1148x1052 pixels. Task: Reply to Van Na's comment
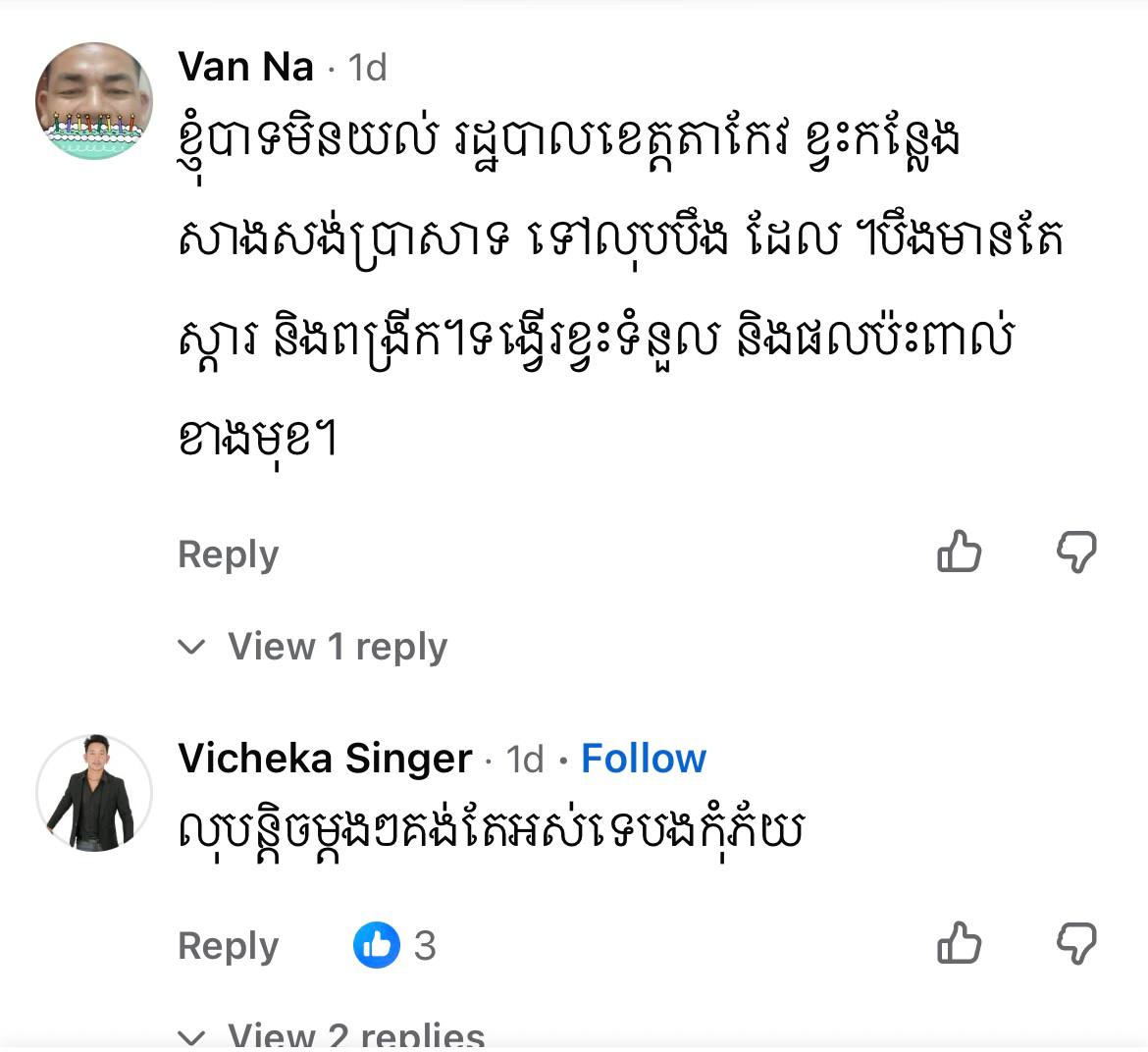pyautogui.click(x=229, y=554)
